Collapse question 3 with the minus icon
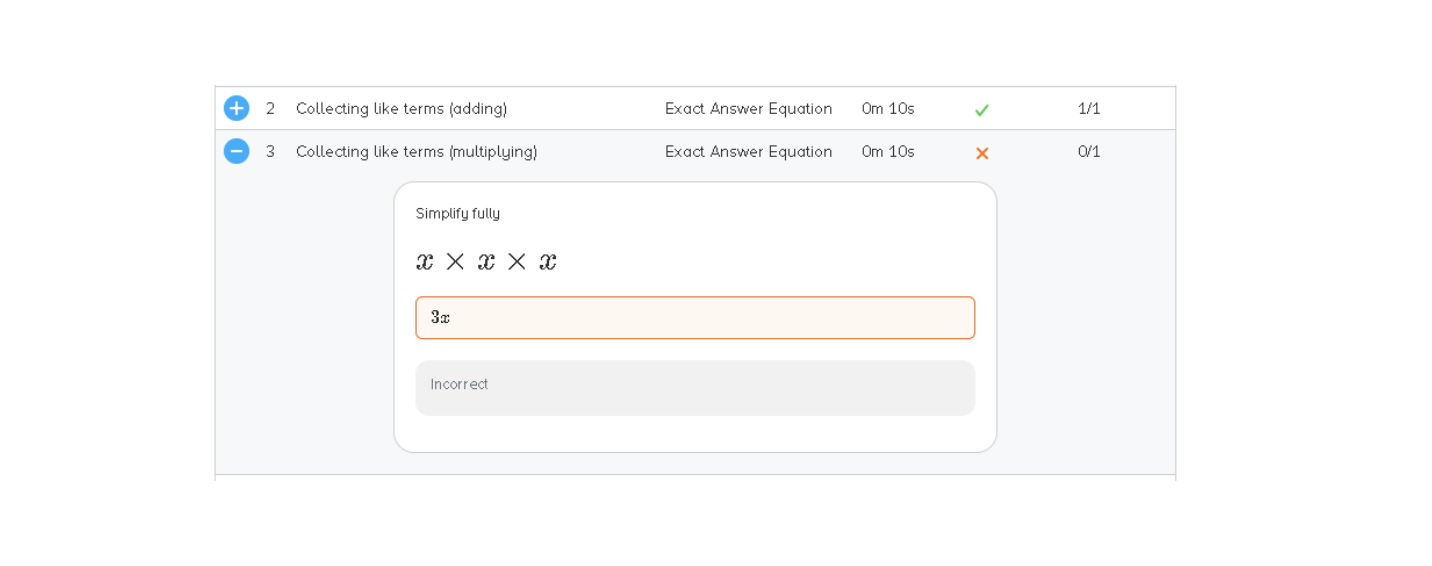This screenshot has height=566, width=1432. (x=236, y=151)
